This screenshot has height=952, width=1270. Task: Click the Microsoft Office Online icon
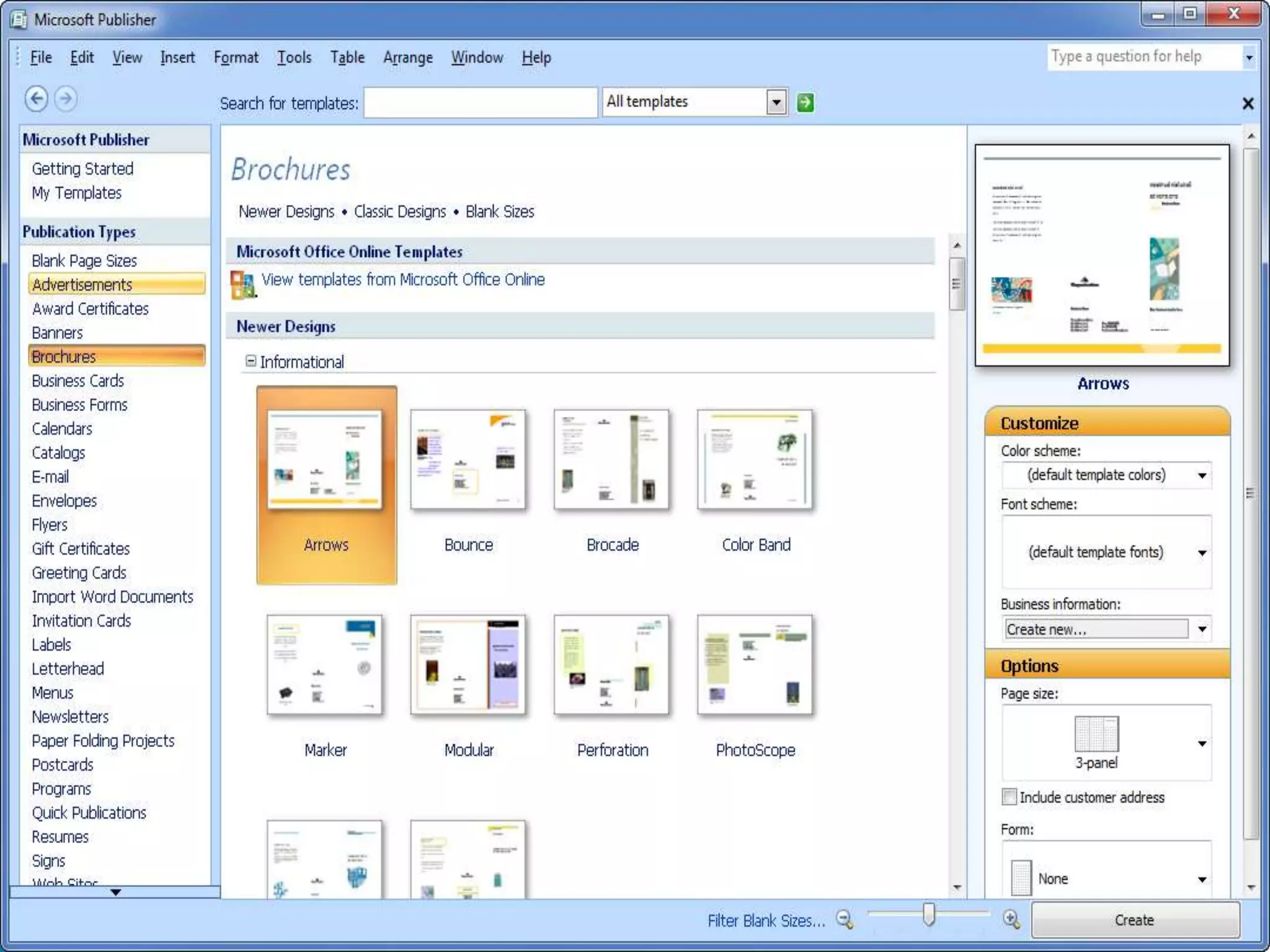click(242, 284)
